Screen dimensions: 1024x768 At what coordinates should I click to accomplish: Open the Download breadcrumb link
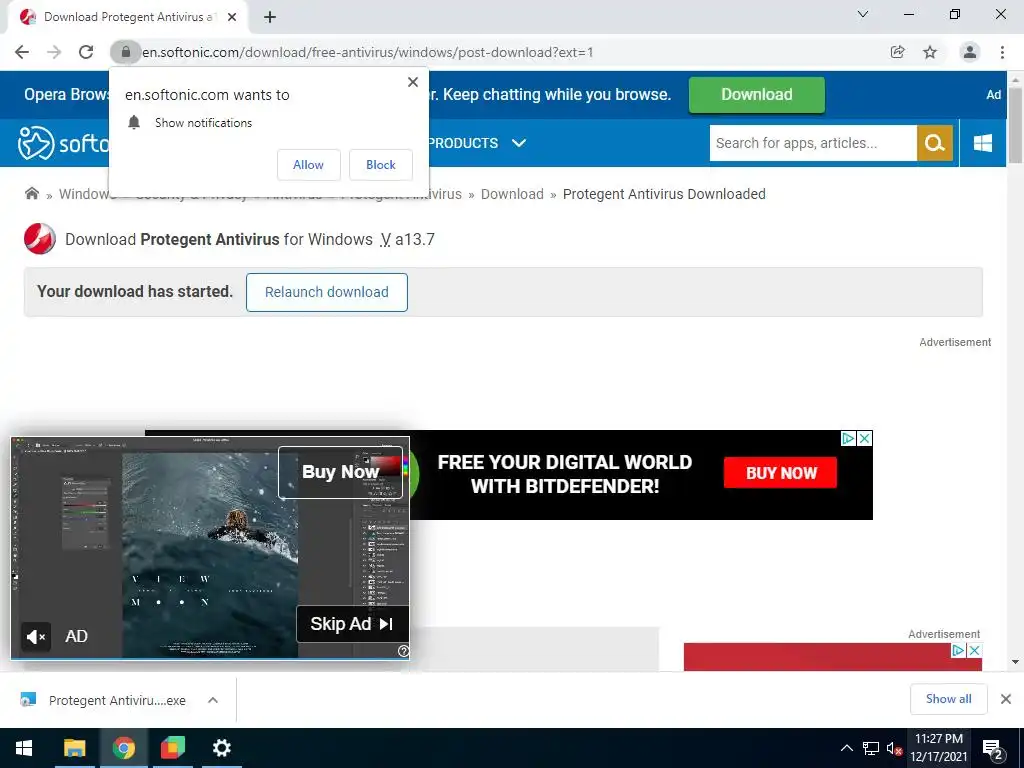pyautogui.click(x=512, y=194)
